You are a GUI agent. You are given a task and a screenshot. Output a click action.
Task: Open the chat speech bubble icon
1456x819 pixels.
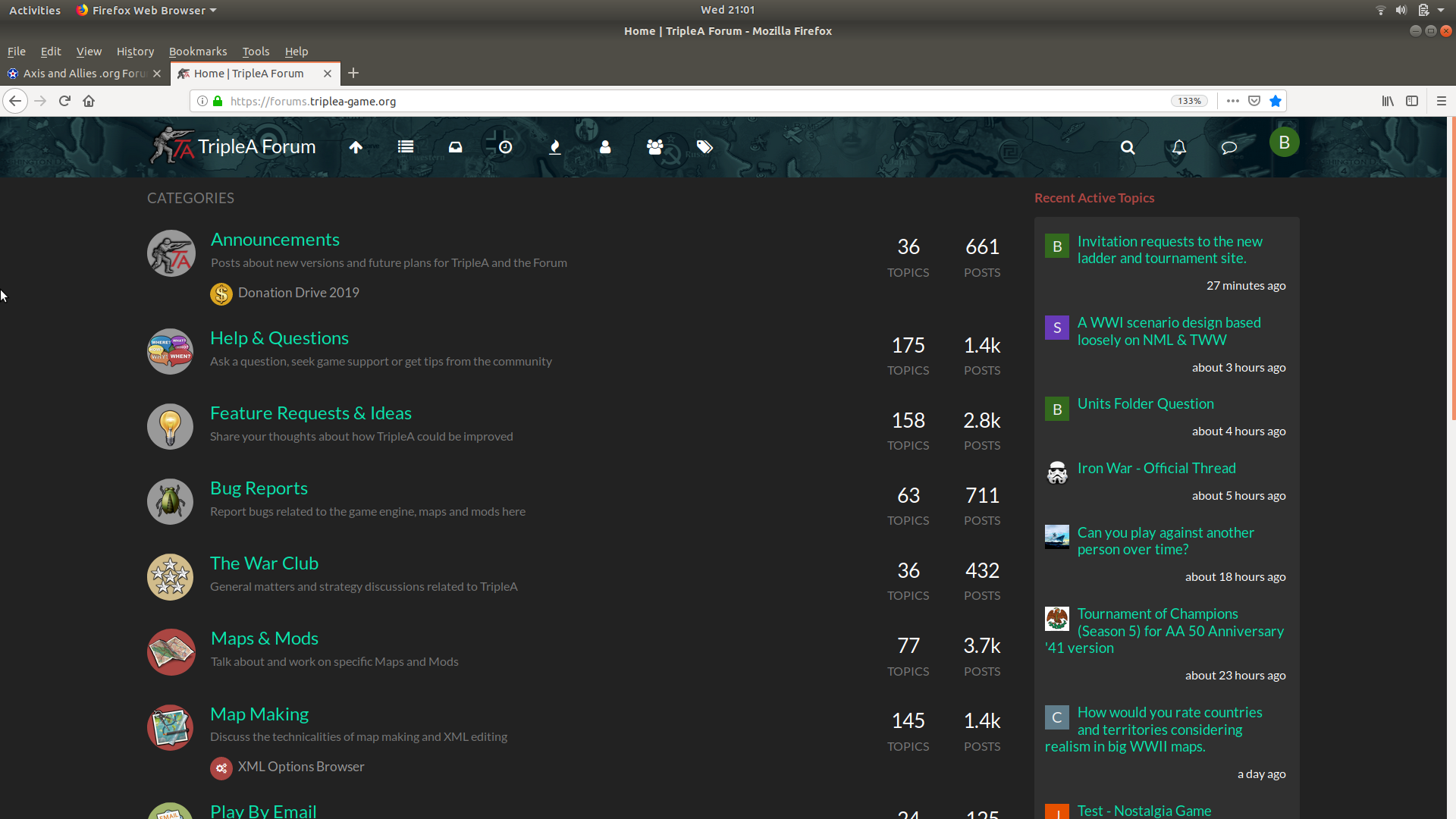click(1229, 147)
